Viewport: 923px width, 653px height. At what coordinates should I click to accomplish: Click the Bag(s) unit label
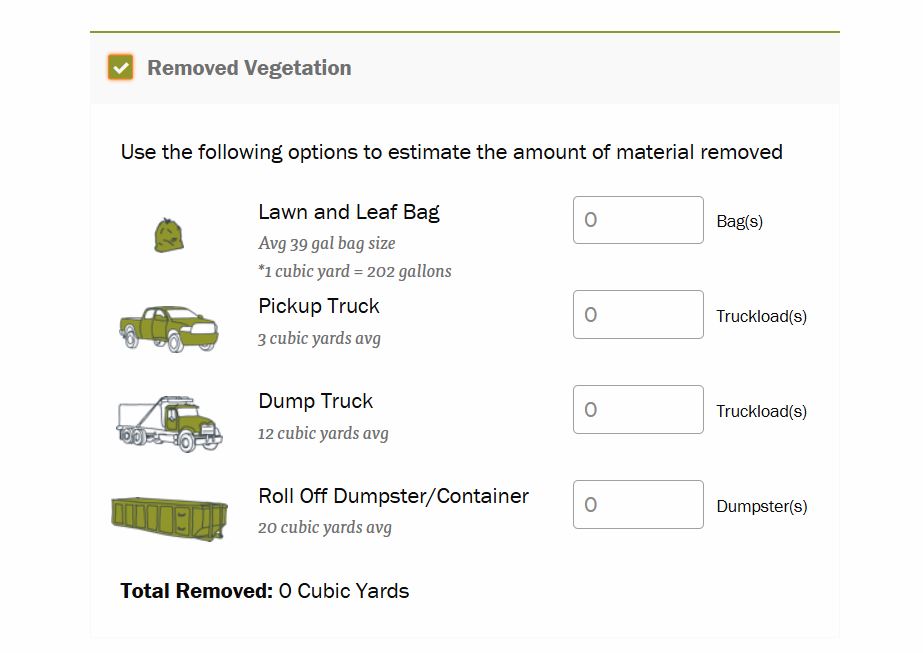pyautogui.click(x=739, y=221)
